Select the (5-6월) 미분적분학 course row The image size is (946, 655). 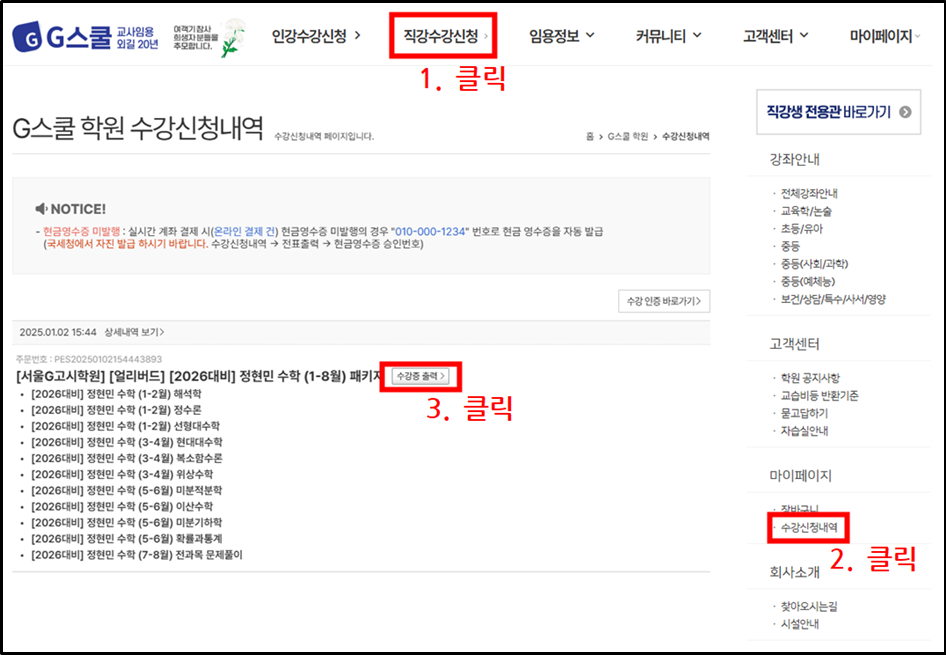tap(127, 490)
